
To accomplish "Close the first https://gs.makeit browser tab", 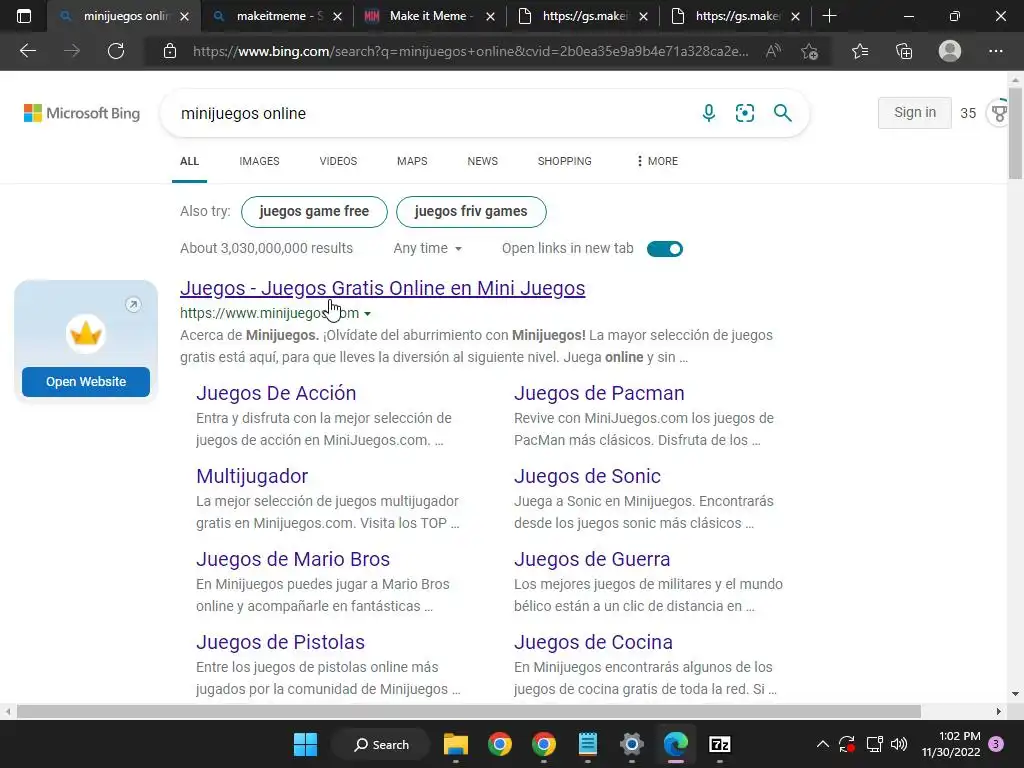I will [x=643, y=16].
